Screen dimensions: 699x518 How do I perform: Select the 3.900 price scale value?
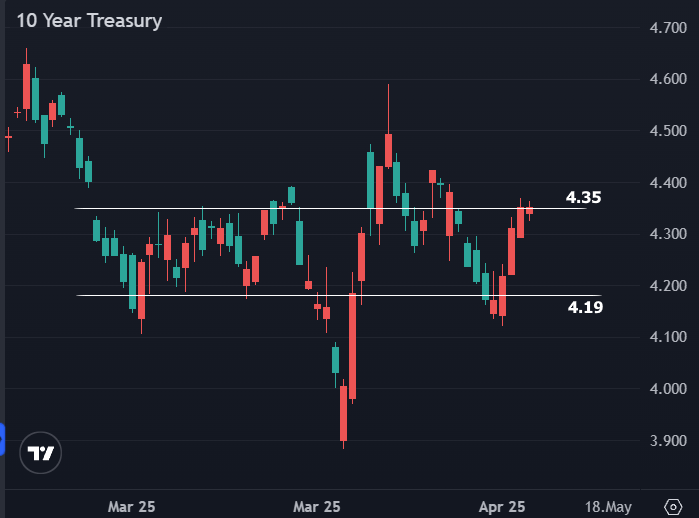point(666,441)
